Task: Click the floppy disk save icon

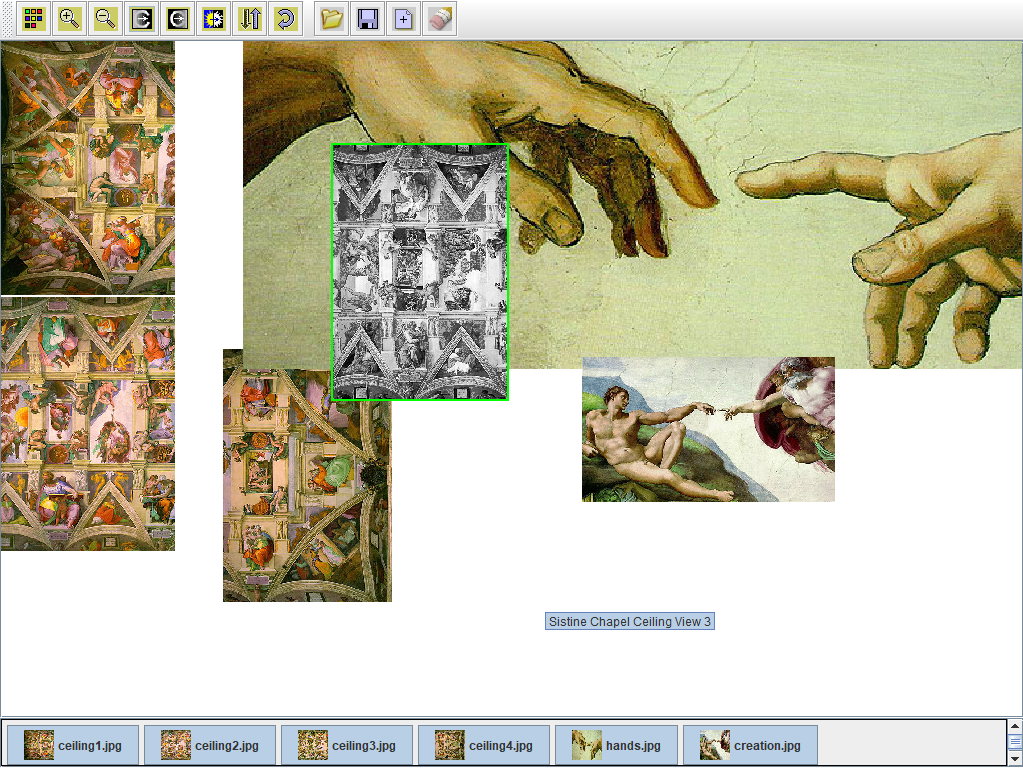Action: (x=368, y=19)
